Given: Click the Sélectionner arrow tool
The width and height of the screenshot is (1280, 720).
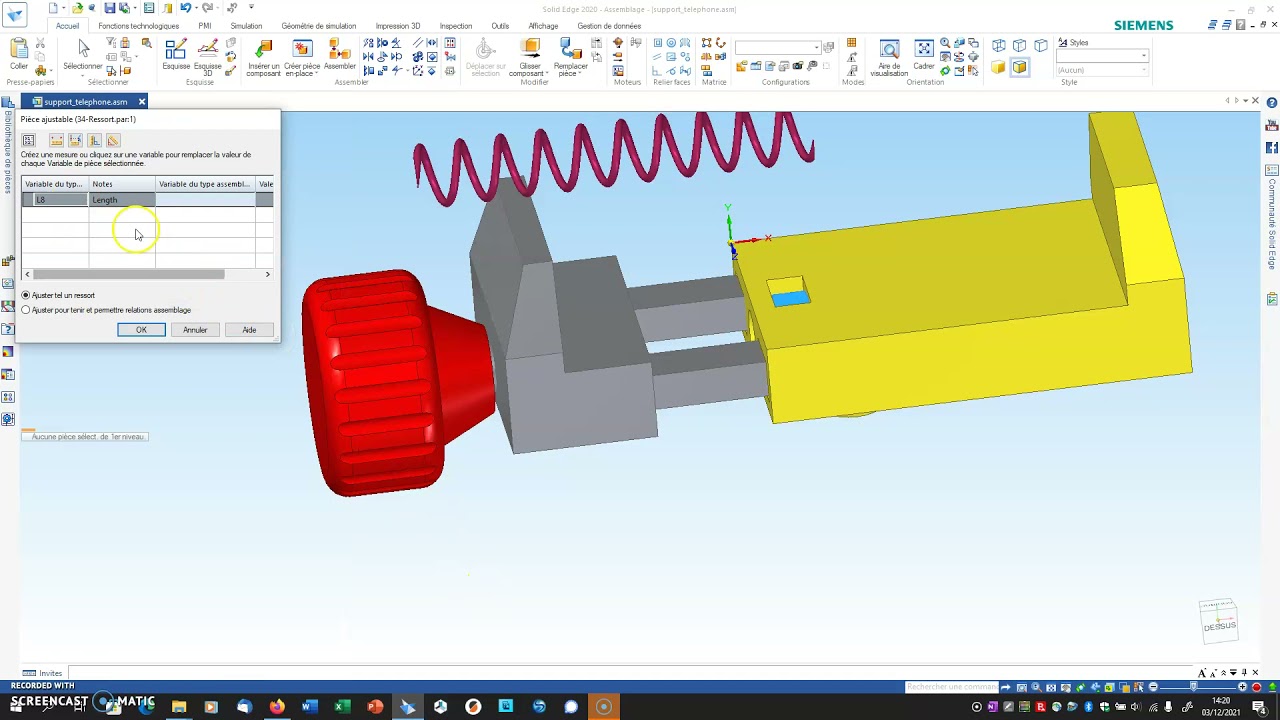Looking at the screenshot, I should coord(83,49).
